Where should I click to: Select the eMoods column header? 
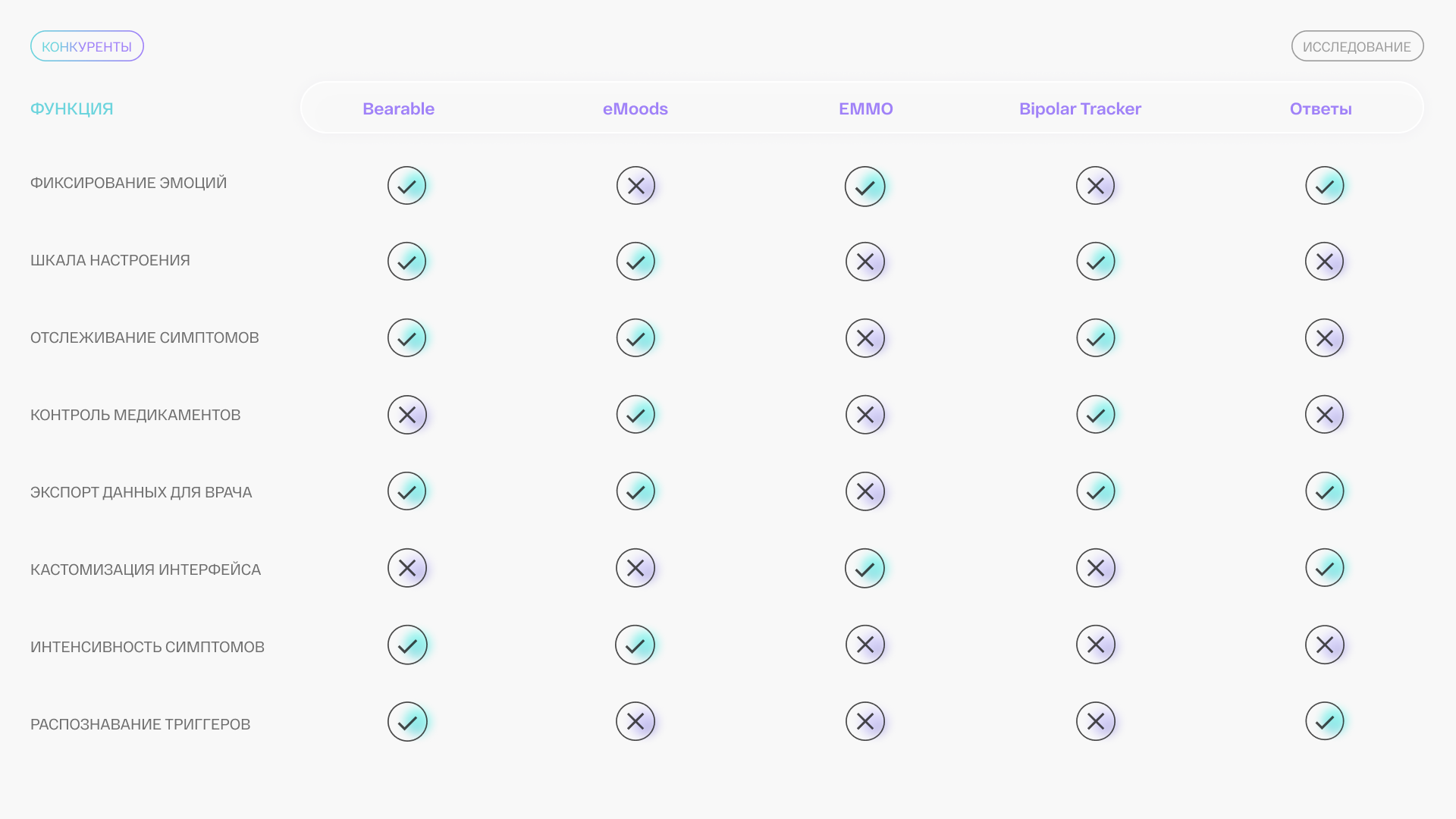pos(635,109)
